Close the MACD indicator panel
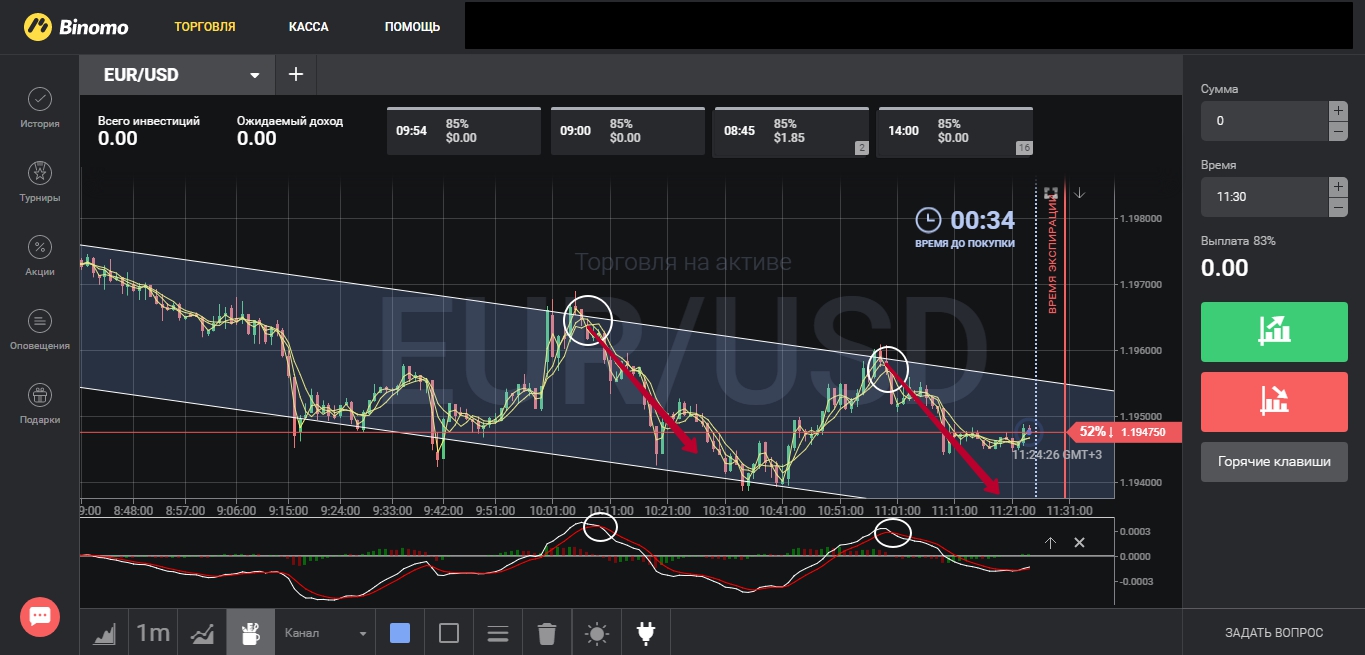Screen dimensions: 1365x655 pos(1079,543)
